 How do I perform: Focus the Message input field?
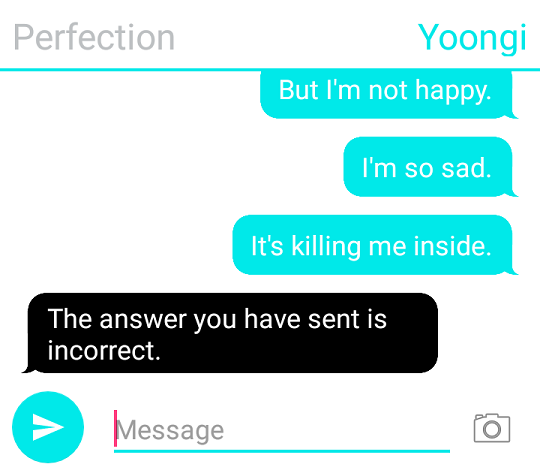click(282, 430)
